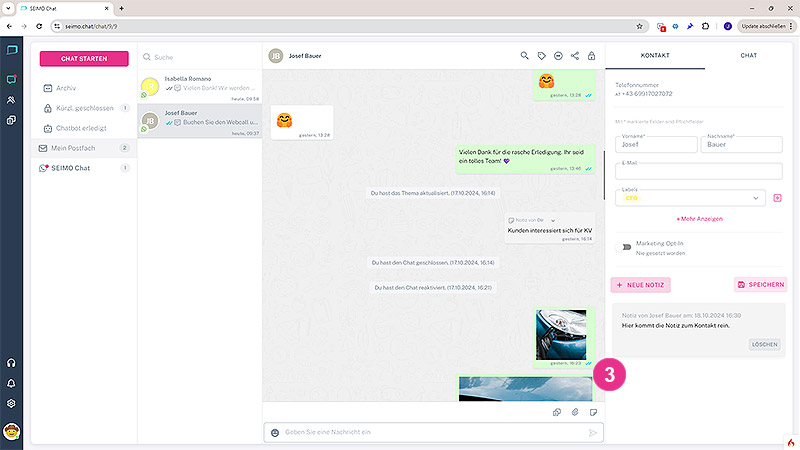800x450 pixels.
Task: Open the emoji picker in message box
Action: point(275,432)
